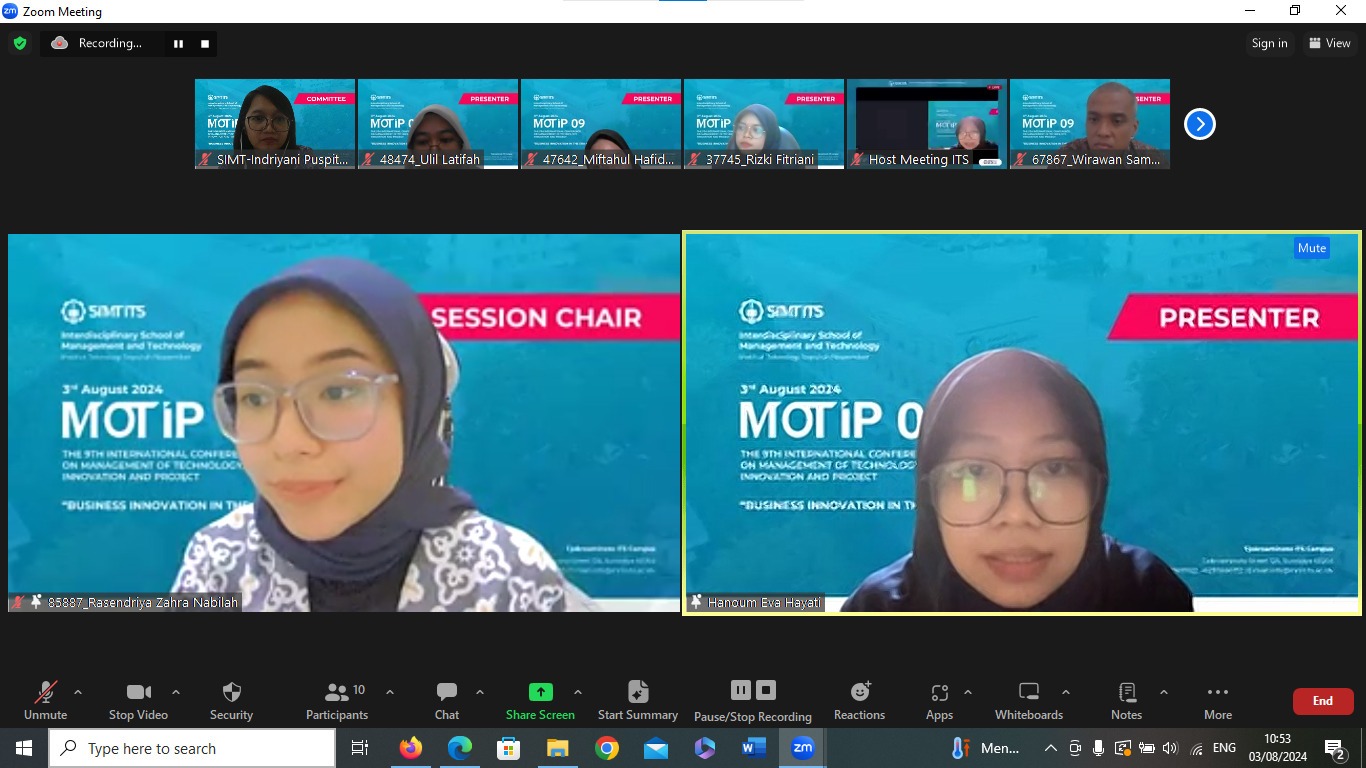Unmute the microphone
The height and width of the screenshot is (768, 1366).
click(45, 700)
